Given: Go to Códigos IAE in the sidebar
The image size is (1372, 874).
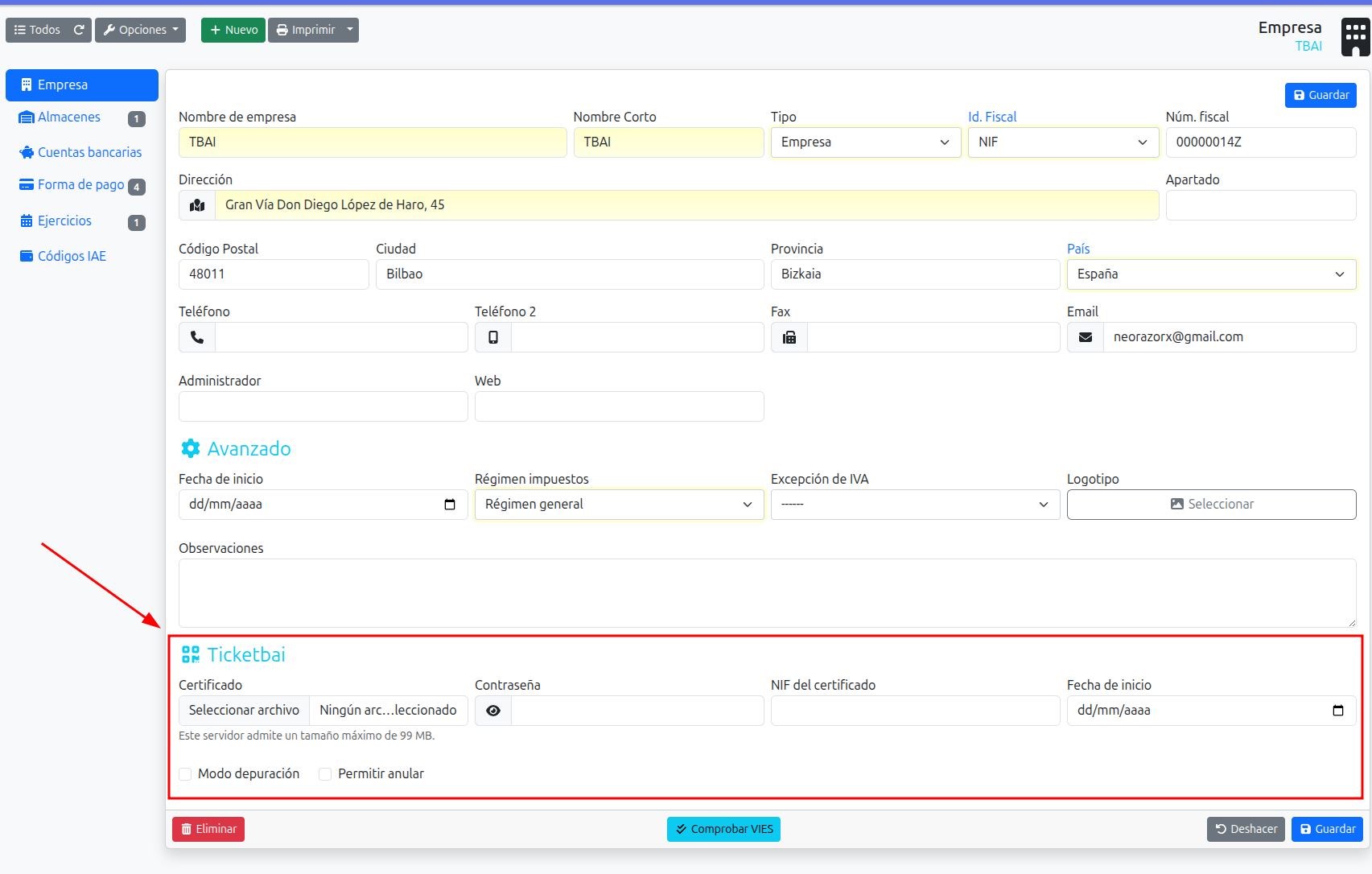Looking at the screenshot, I should coord(72,256).
